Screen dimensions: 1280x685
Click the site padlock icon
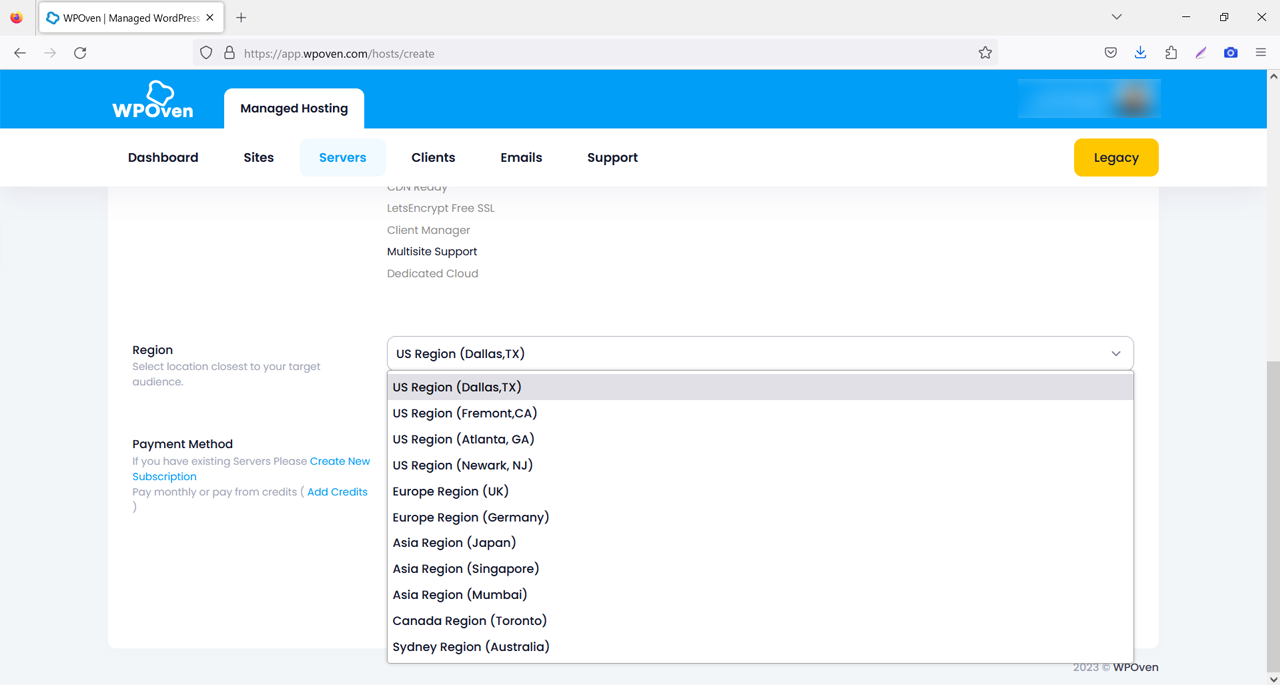coord(229,53)
